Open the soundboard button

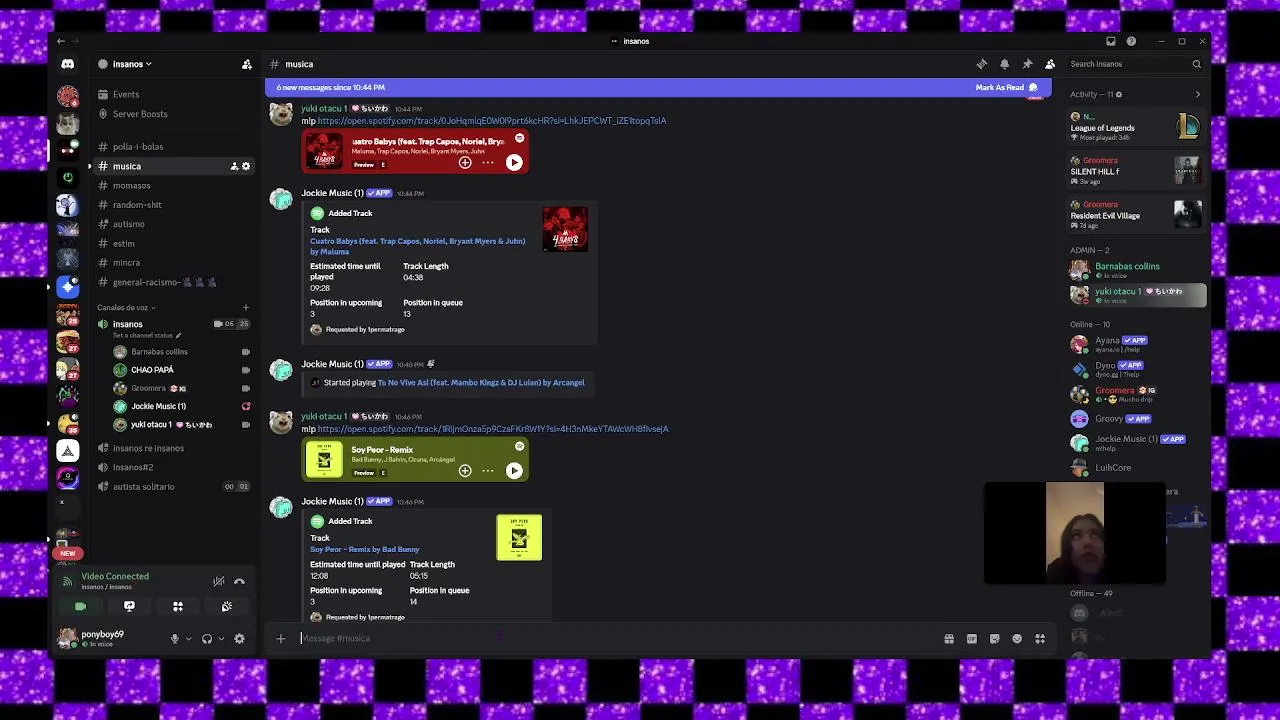coord(227,606)
